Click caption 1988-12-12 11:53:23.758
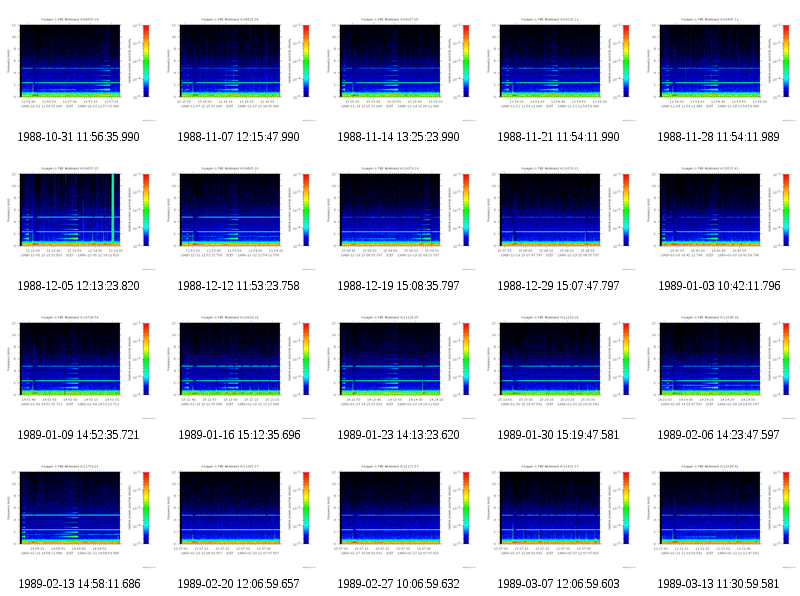The width and height of the screenshot is (800, 596). [238, 286]
